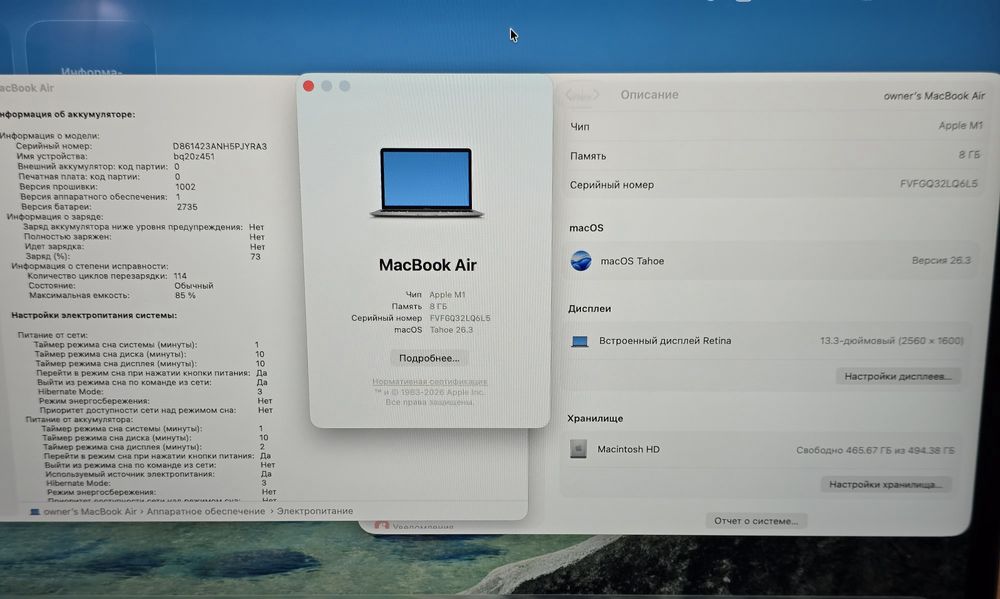Open the Нормативная сертификация link

(x=430, y=381)
